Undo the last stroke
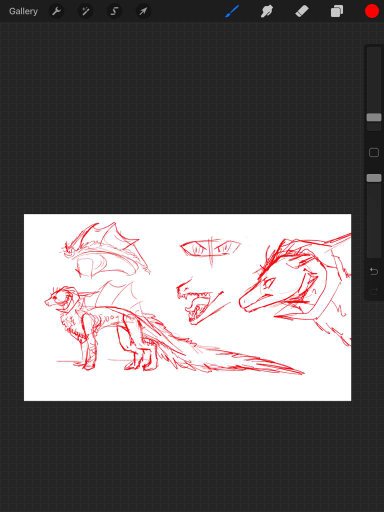The image size is (384, 512). click(374, 272)
